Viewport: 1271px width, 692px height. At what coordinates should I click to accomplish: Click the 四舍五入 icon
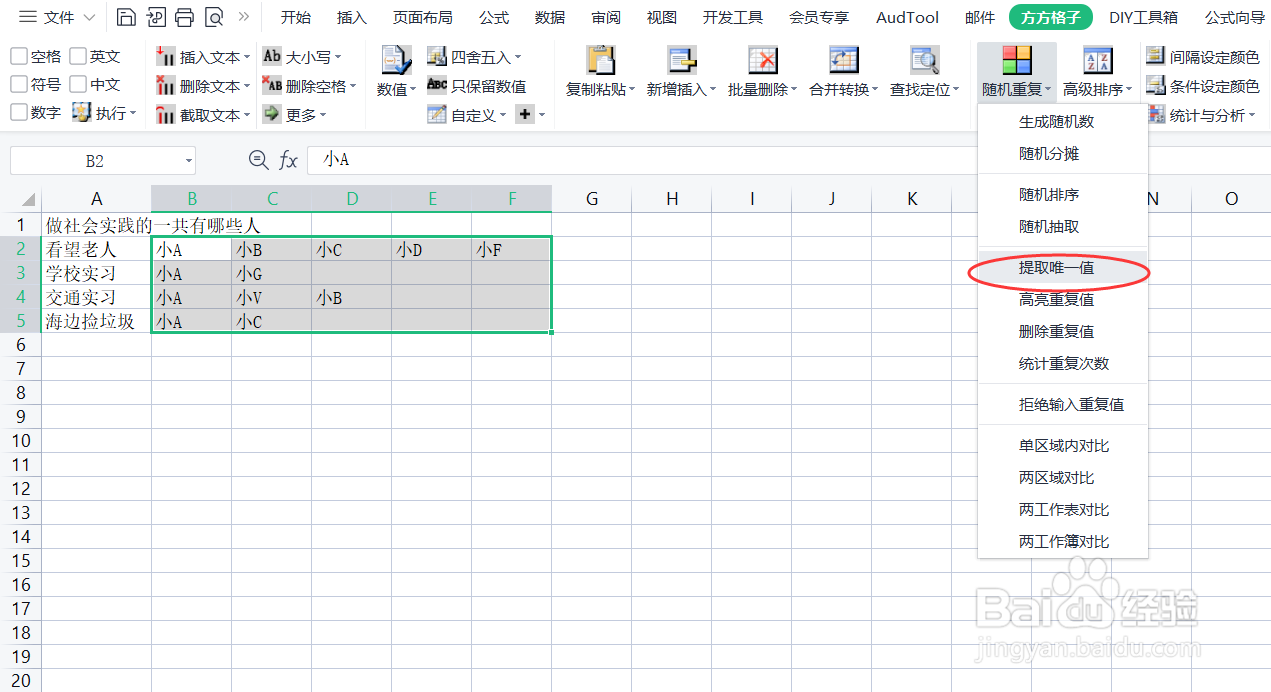436,56
